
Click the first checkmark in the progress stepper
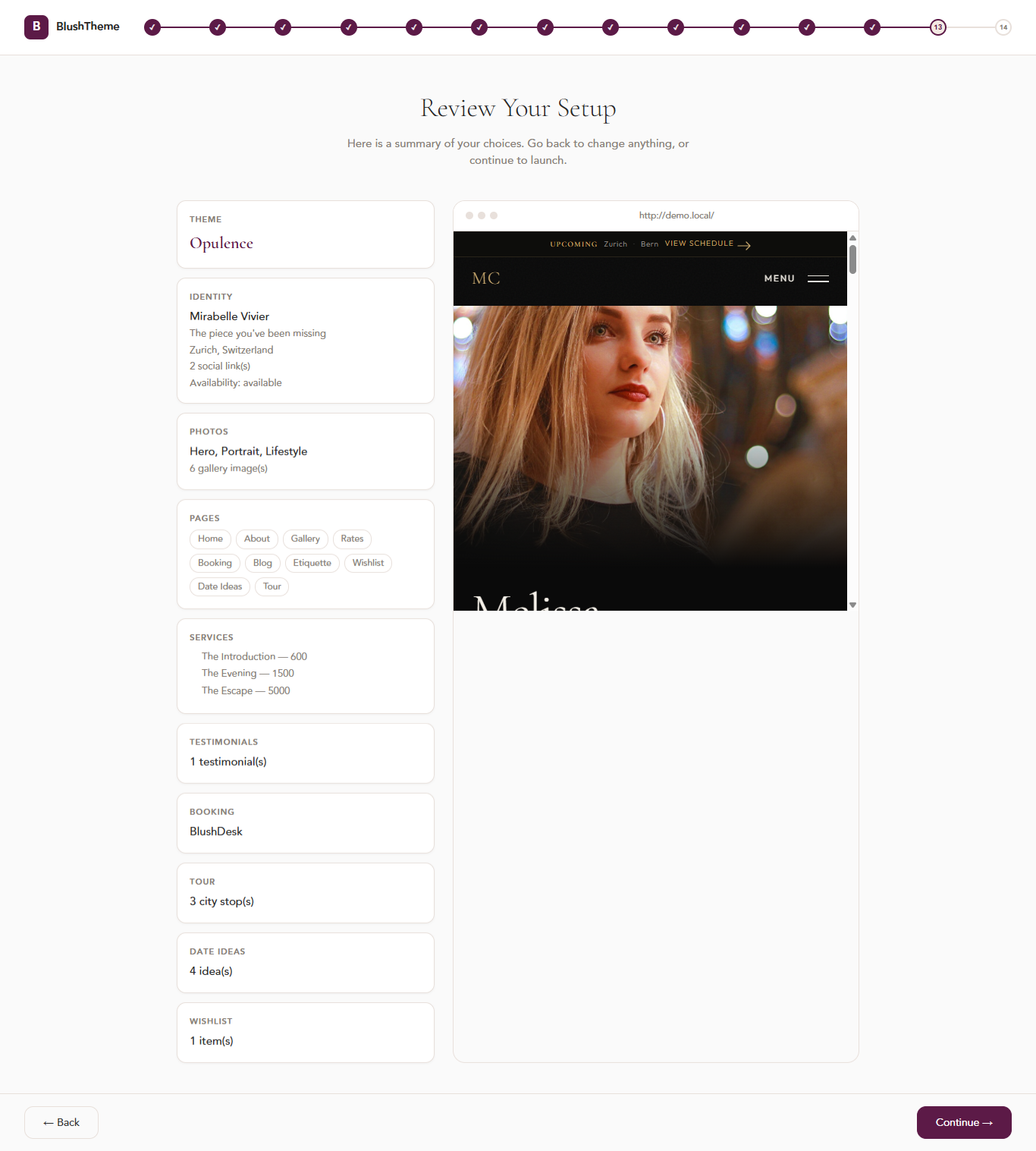(x=152, y=27)
